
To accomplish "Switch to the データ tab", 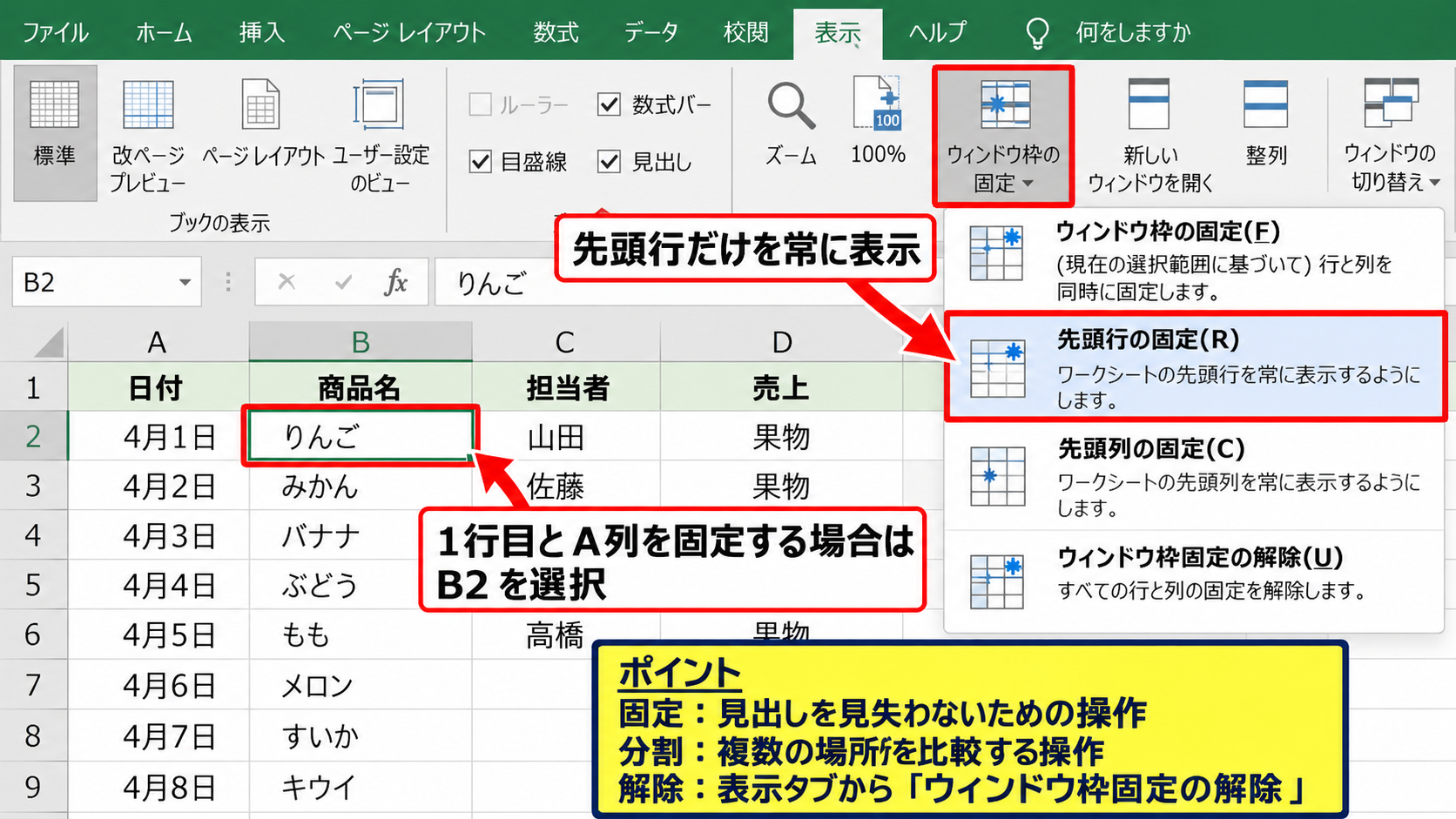I will pos(650,33).
